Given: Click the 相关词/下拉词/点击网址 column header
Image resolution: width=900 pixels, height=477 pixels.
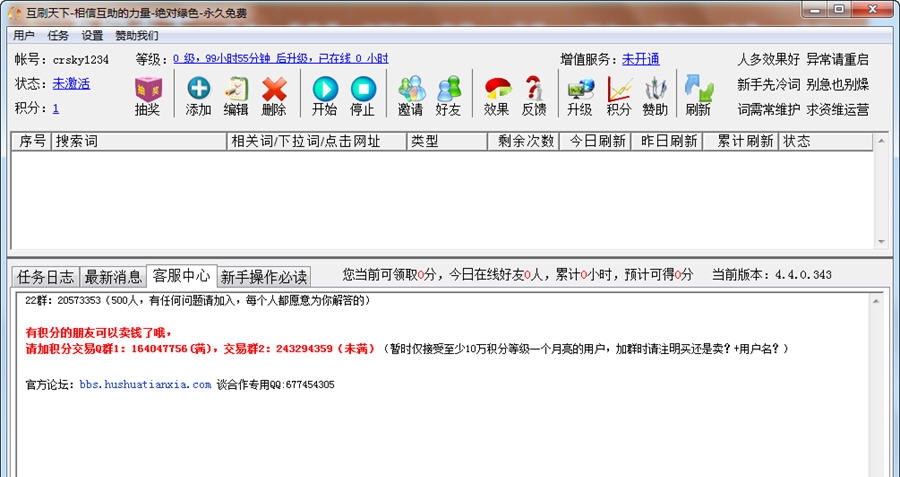Looking at the screenshot, I should click(317, 141).
